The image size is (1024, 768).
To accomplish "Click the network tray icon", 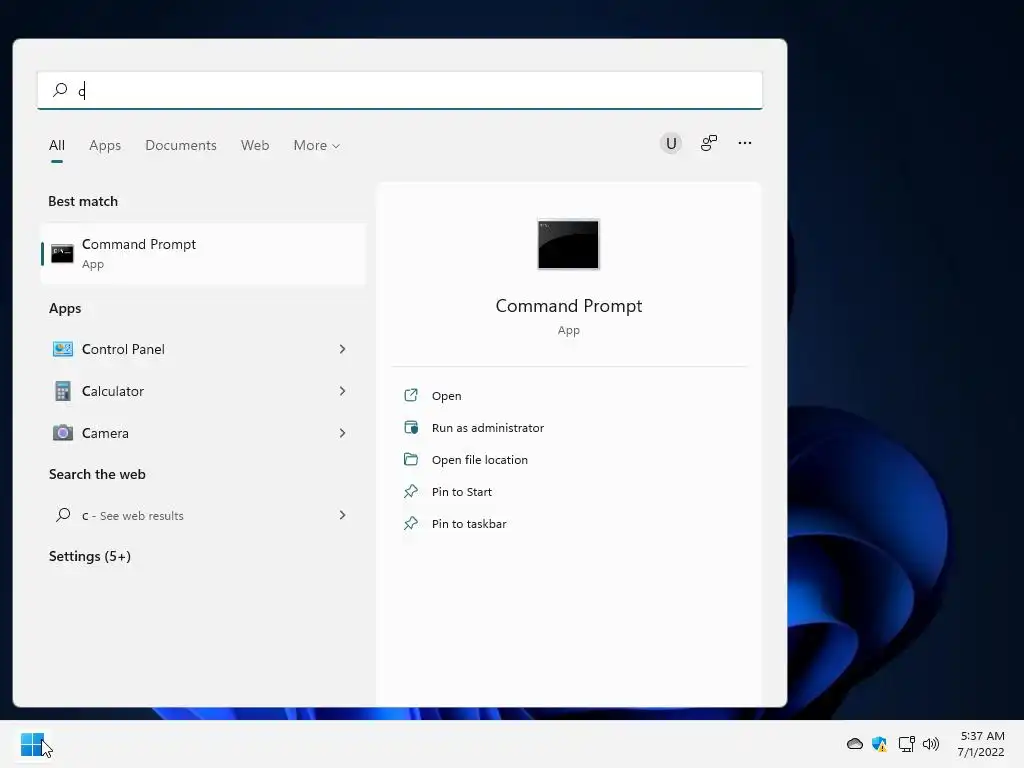I will [x=906, y=744].
